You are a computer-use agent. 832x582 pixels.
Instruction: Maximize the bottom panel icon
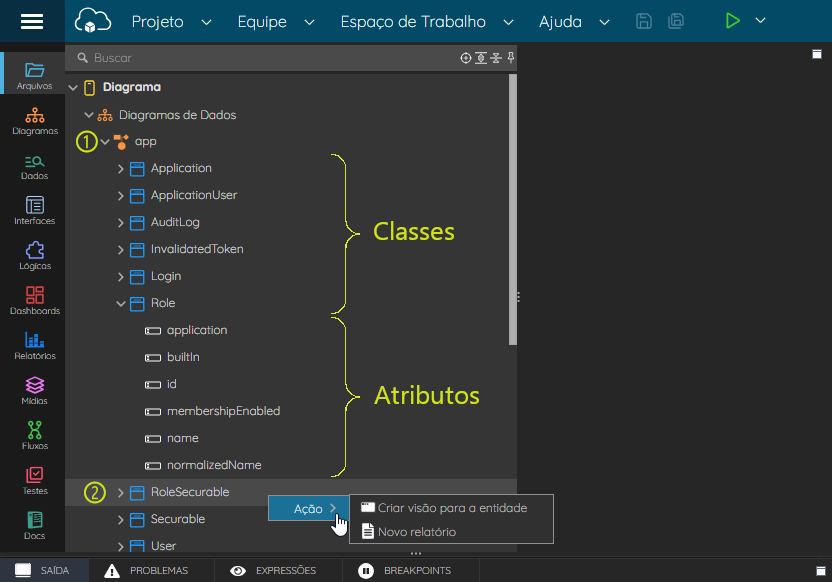[820, 571]
